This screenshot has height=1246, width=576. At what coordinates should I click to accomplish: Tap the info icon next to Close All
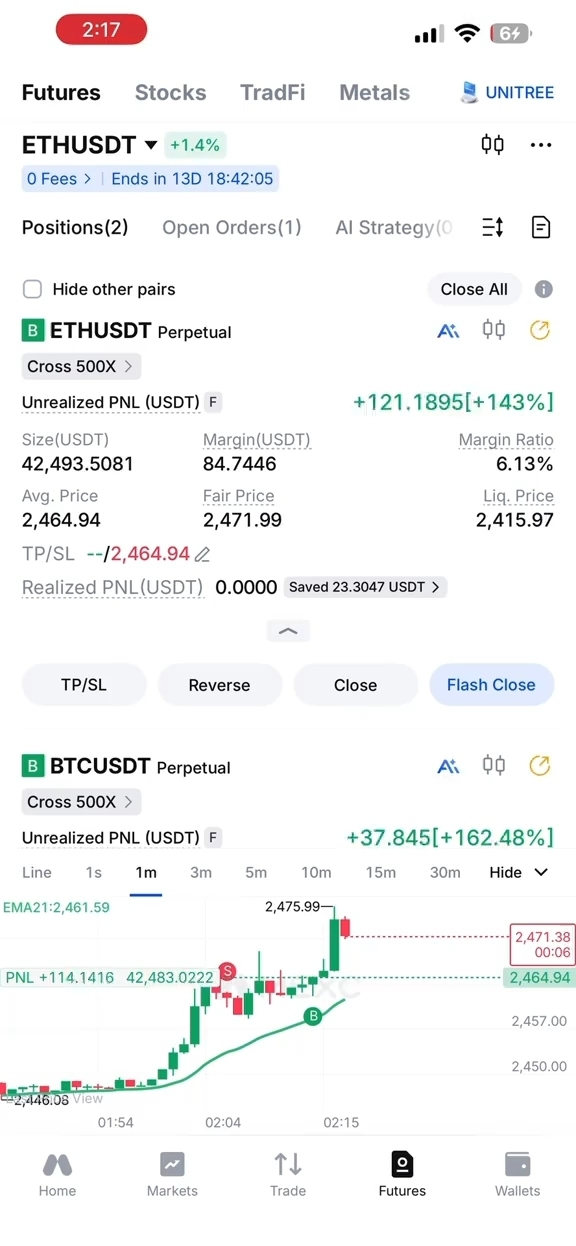(x=544, y=289)
